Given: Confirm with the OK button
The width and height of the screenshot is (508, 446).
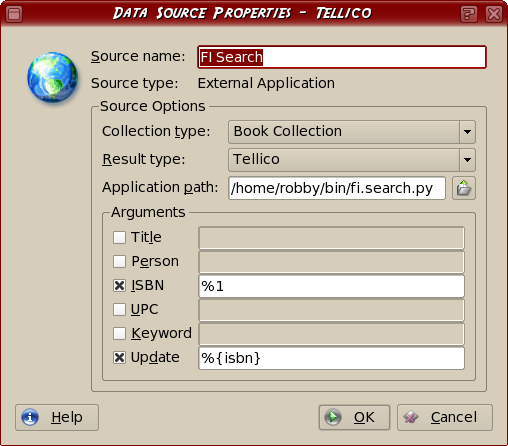Looking at the screenshot, I should (x=354, y=417).
